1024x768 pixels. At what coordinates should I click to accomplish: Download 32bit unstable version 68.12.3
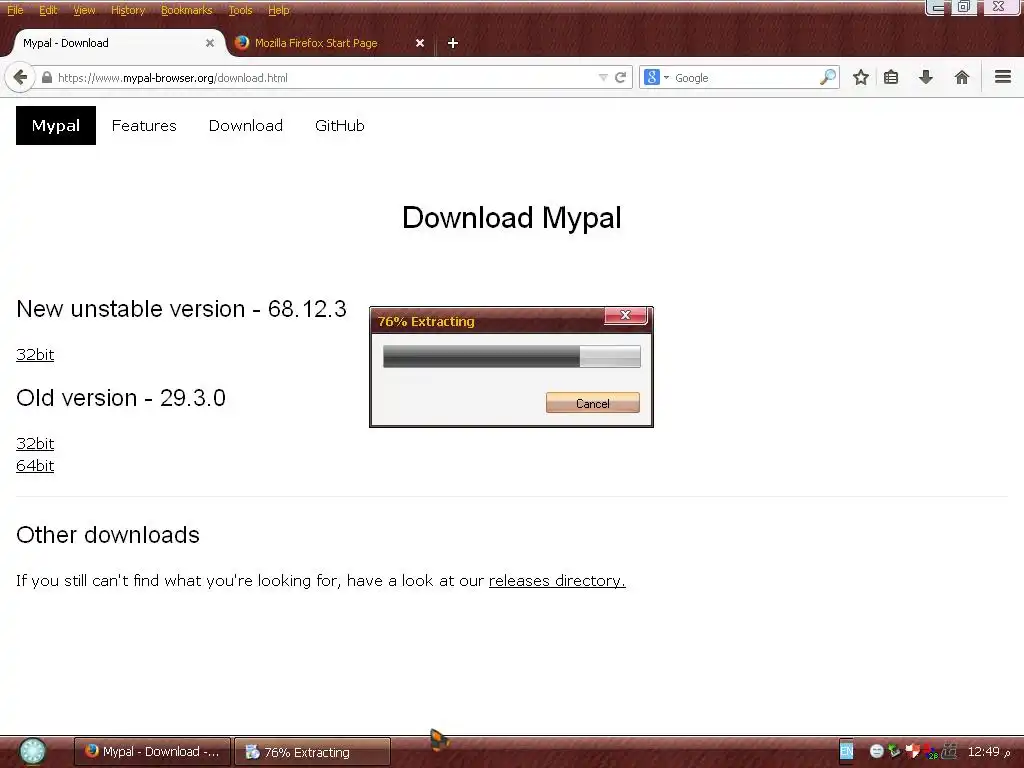pos(35,355)
